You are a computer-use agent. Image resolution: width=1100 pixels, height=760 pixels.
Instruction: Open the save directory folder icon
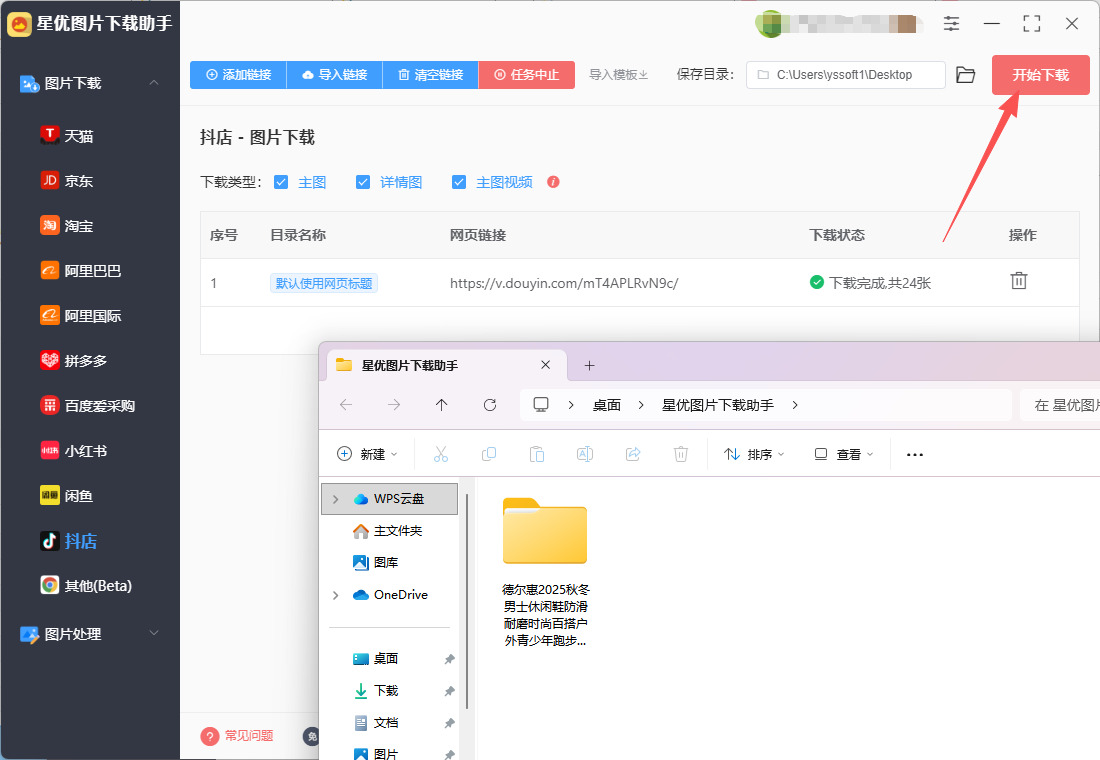965,75
